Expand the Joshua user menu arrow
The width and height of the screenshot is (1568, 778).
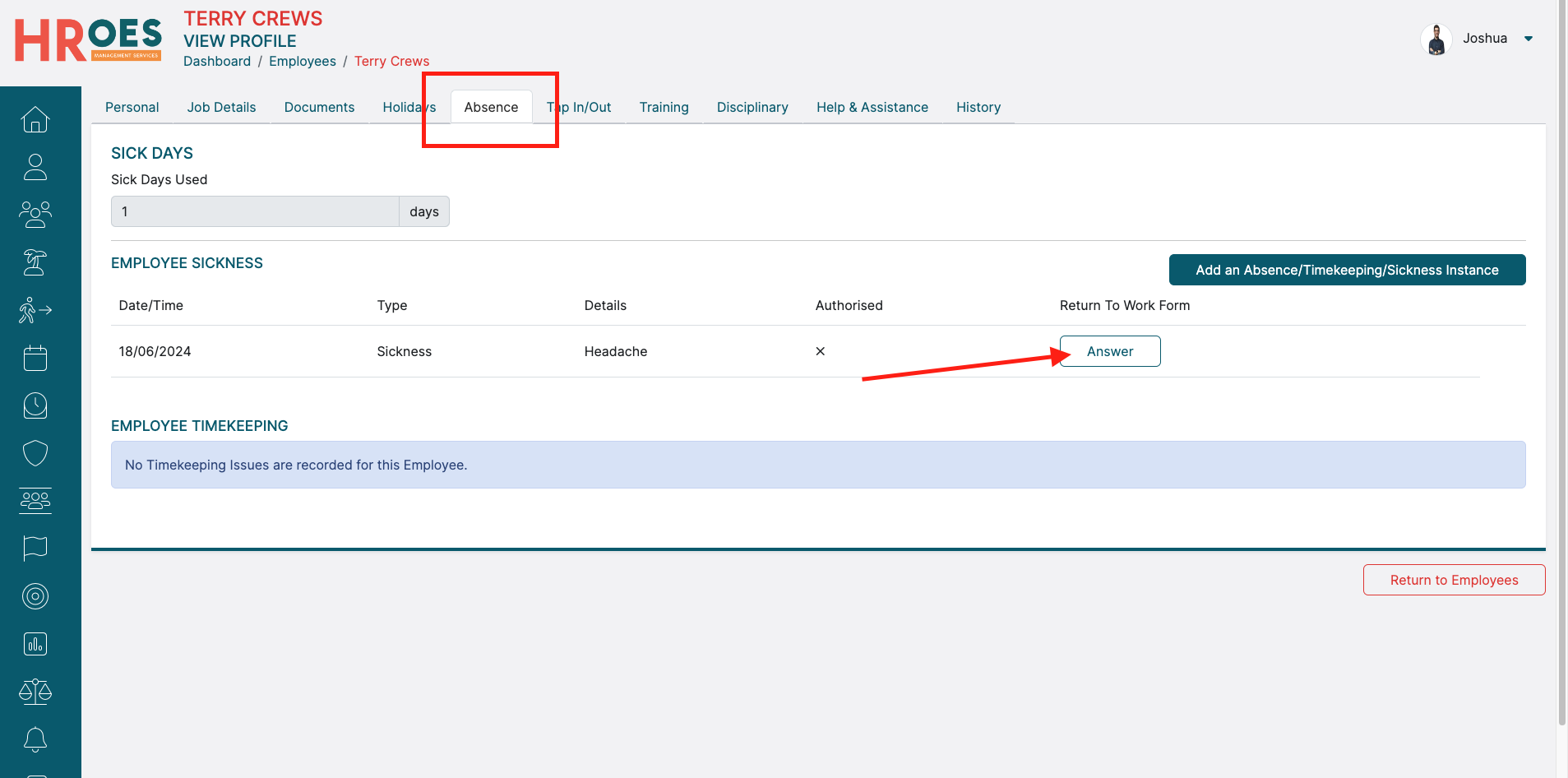pos(1529,39)
